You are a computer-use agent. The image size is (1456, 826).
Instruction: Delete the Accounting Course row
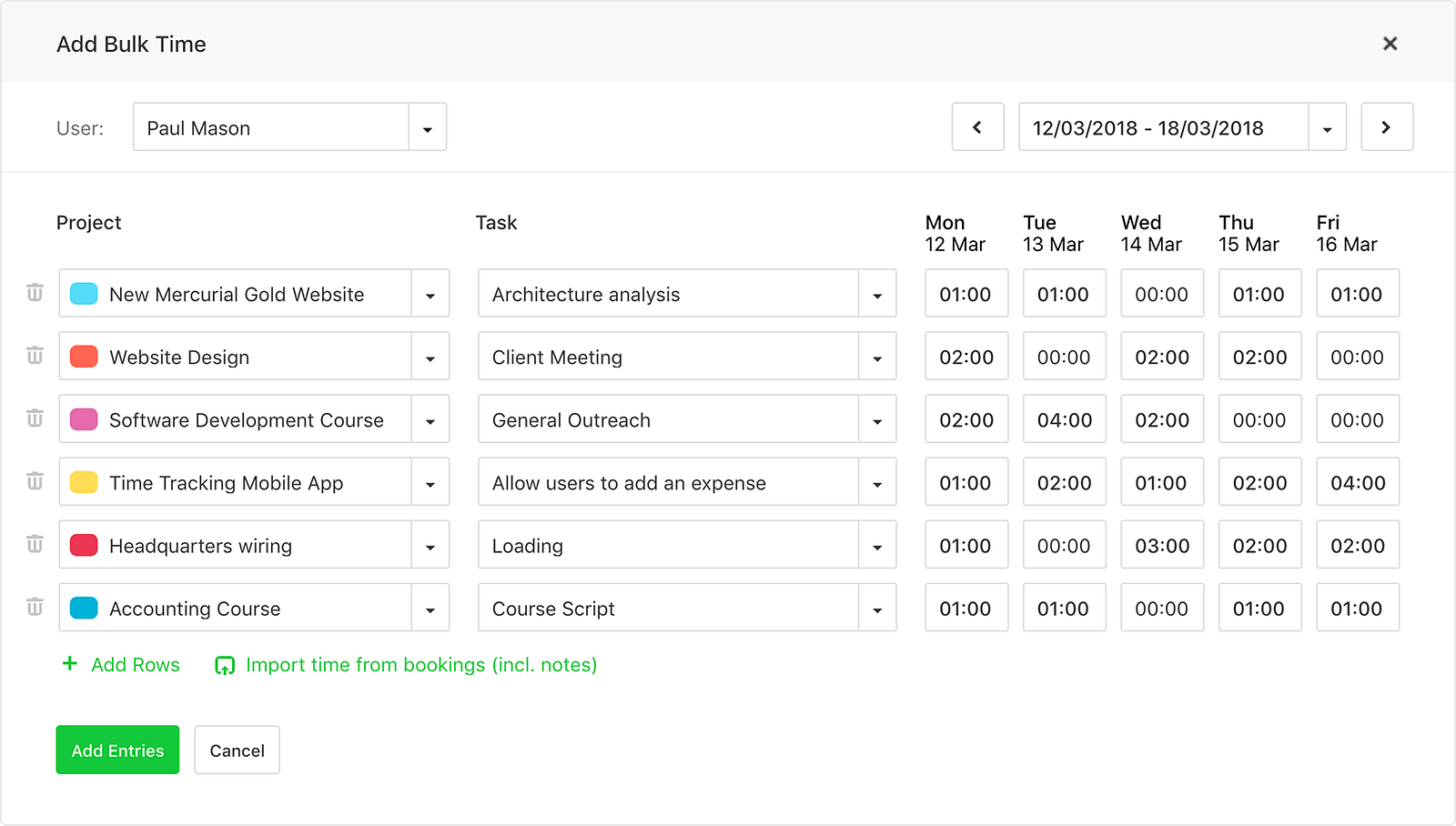click(35, 607)
